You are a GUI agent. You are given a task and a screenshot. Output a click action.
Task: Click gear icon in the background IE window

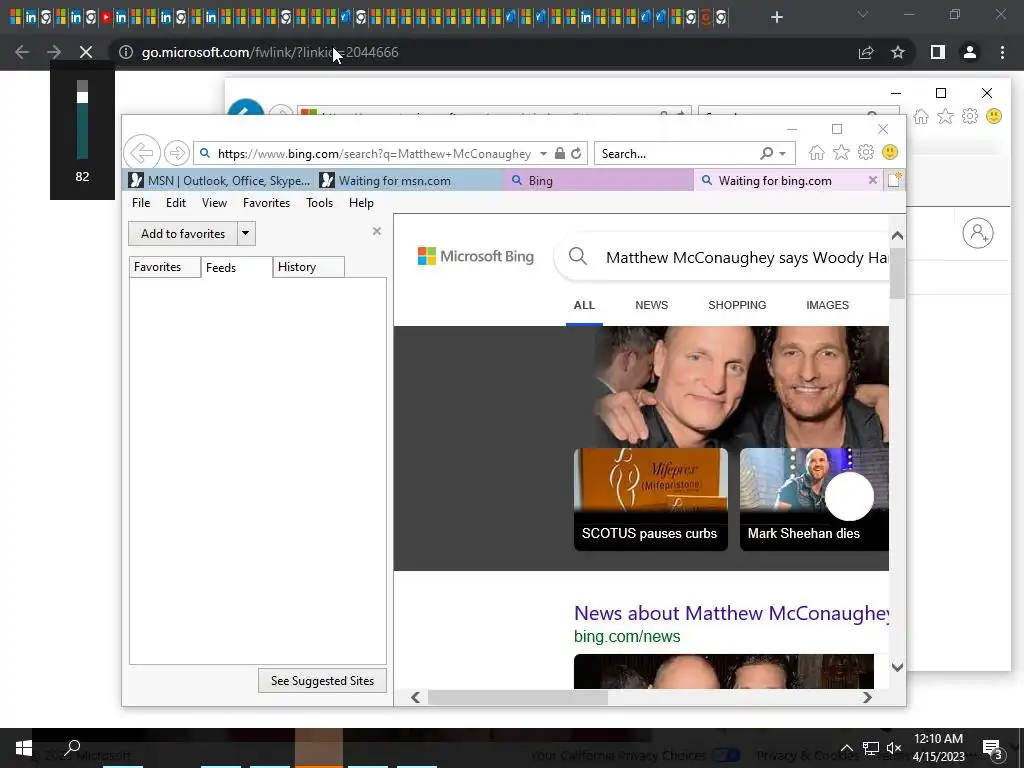coord(970,117)
